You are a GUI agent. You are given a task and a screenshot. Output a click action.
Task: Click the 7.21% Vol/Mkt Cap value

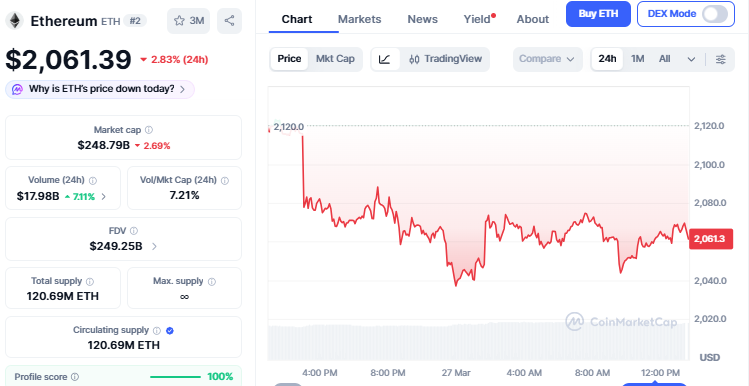coord(184,195)
